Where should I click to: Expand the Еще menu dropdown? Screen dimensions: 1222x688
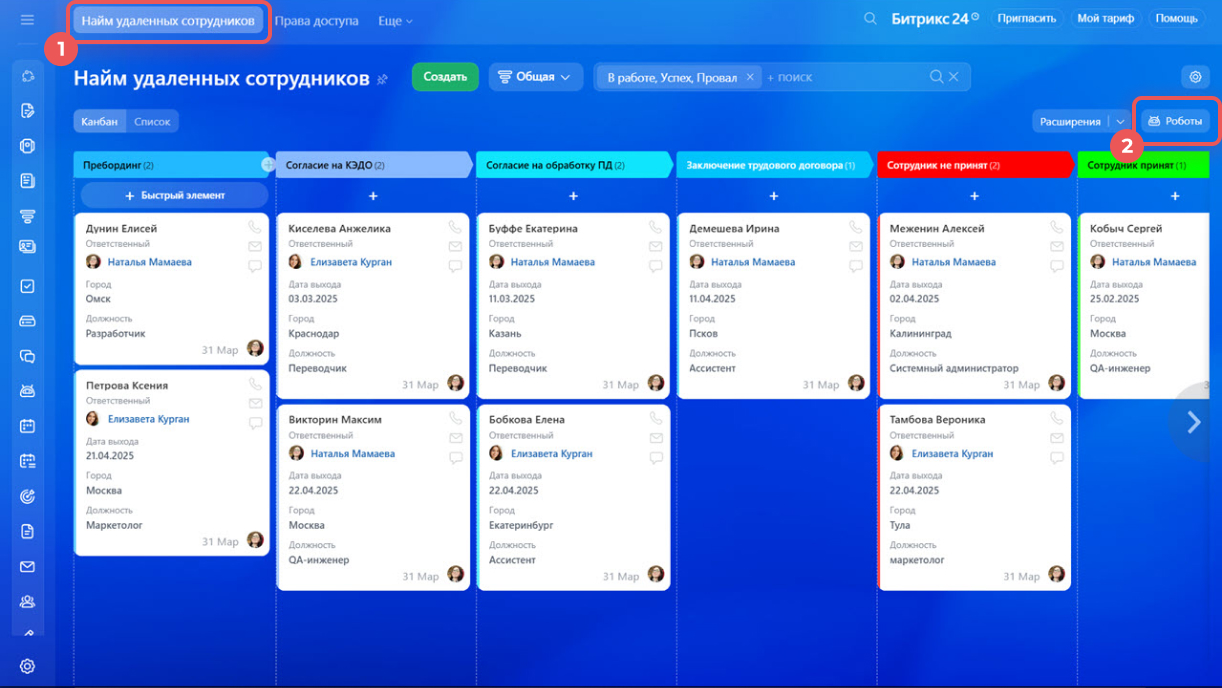(x=395, y=20)
